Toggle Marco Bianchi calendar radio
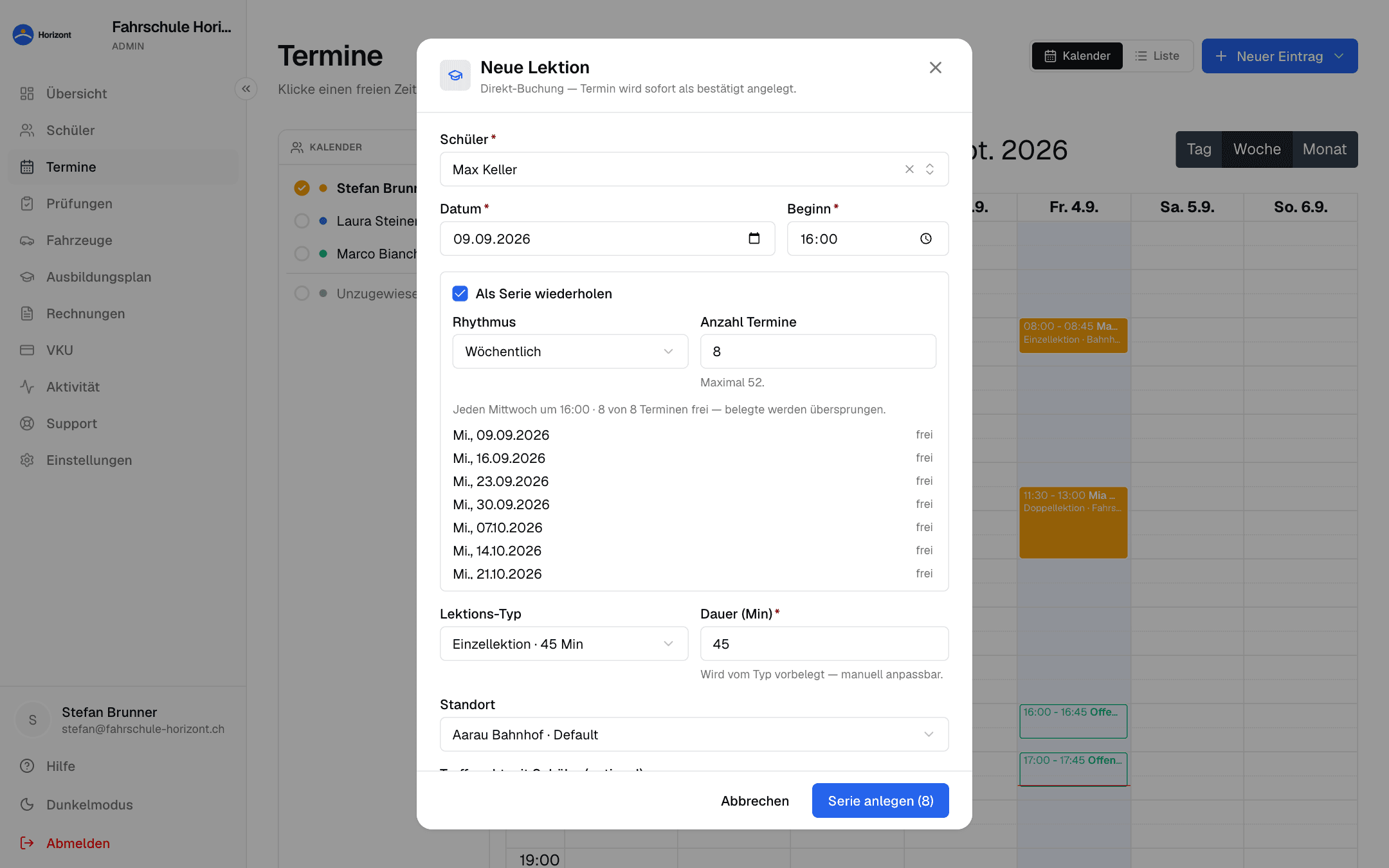The height and width of the screenshot is (868, 1389). click(302, 253)
